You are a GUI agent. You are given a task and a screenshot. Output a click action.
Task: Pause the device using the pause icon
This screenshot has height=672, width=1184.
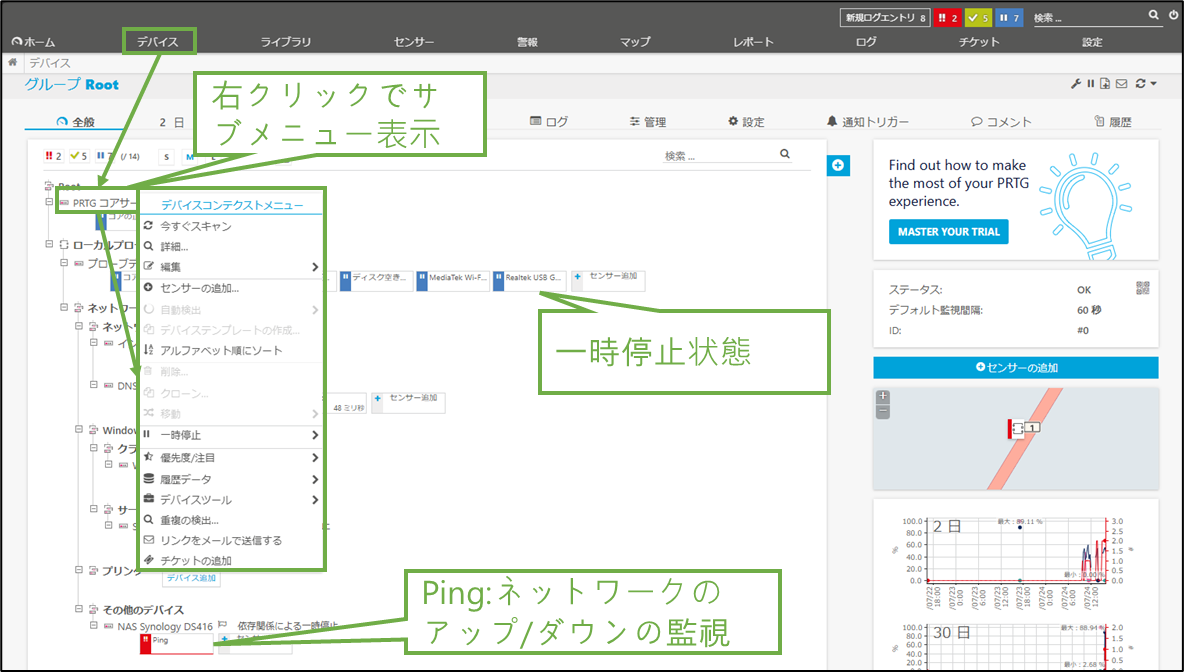point(1090,84)
